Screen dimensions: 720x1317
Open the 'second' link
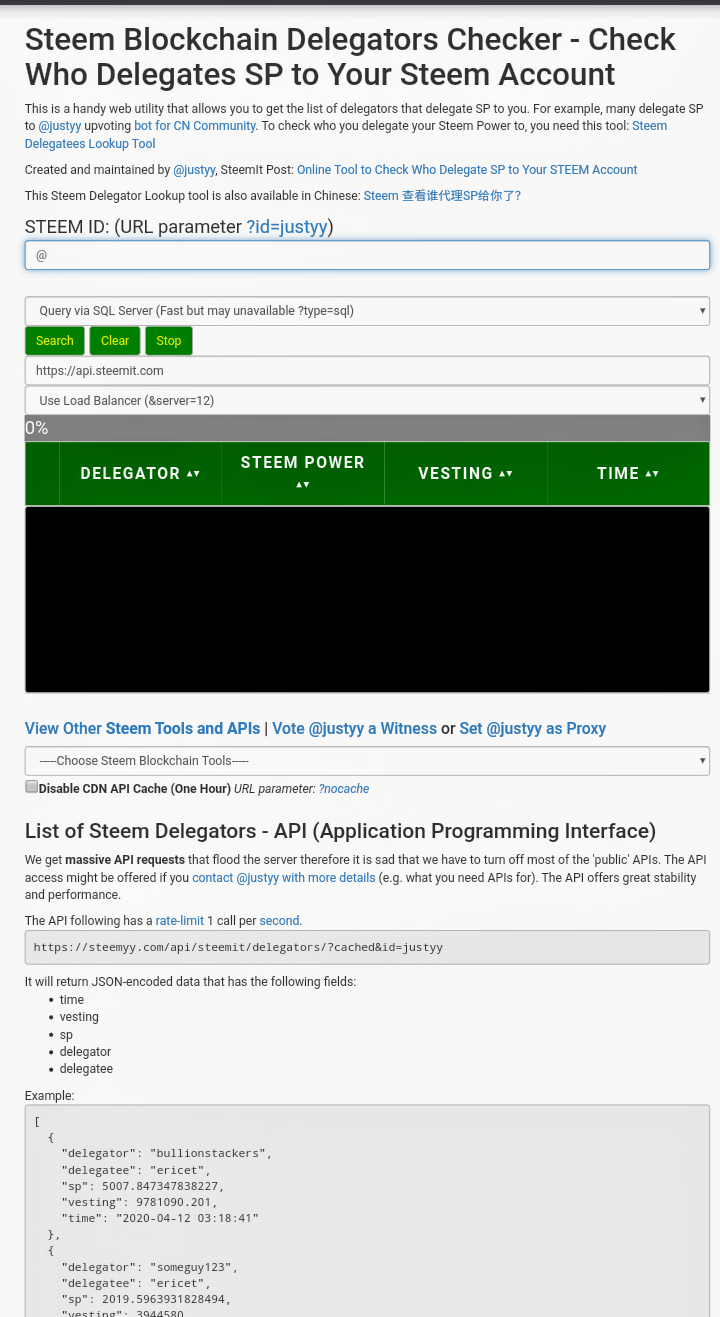click(280, 921)
